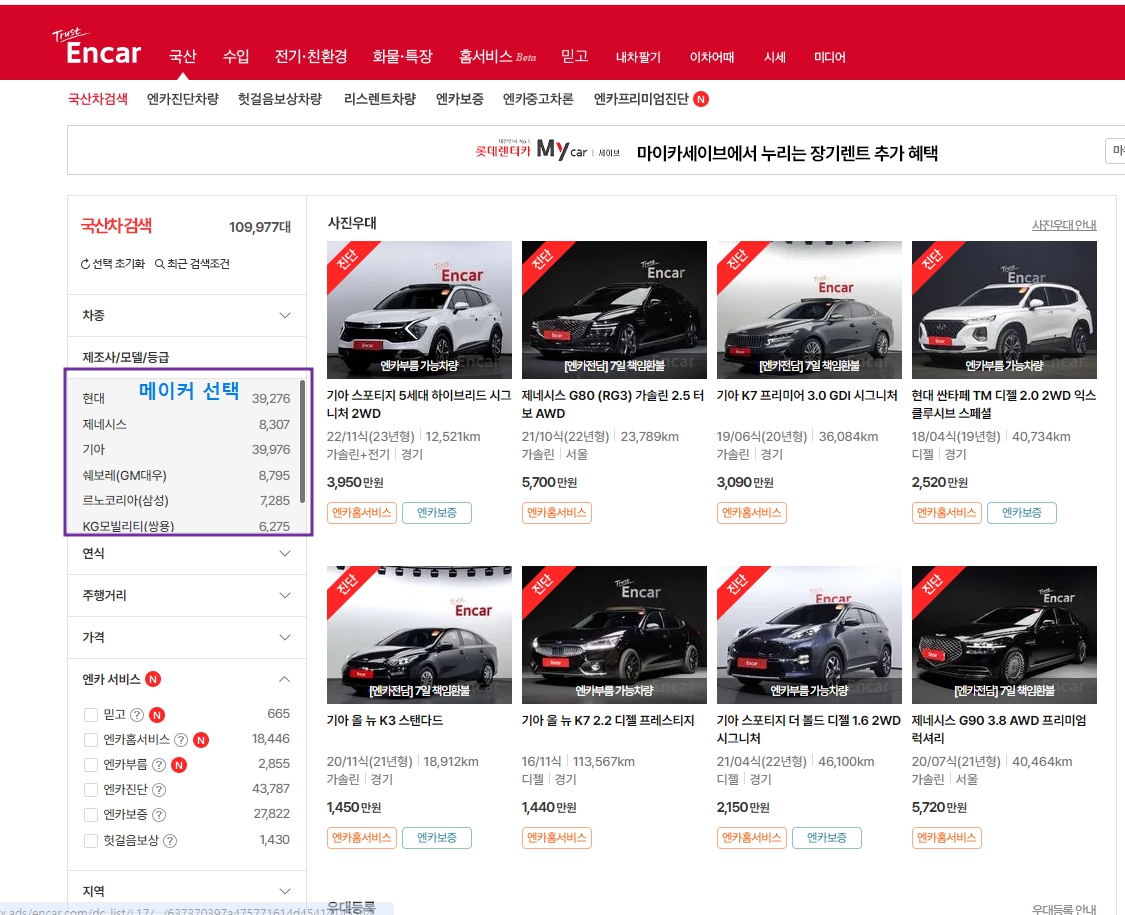Click 엔카보증 badge on 스포티지 5세대 card
The height and width of the screenshot is (915, 1125).
[437, 512]
